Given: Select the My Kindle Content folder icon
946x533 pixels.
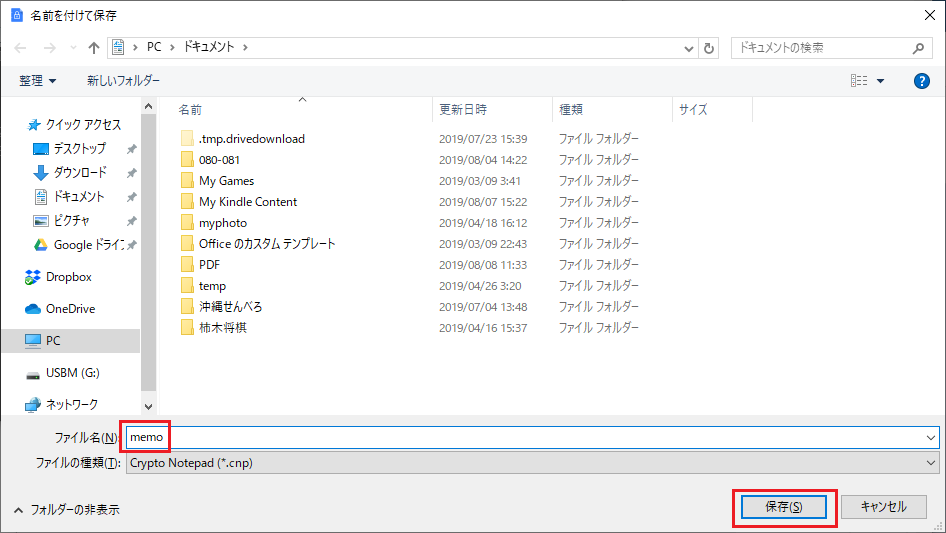Looking at the screenshot, I should click(x=188, y=202).
